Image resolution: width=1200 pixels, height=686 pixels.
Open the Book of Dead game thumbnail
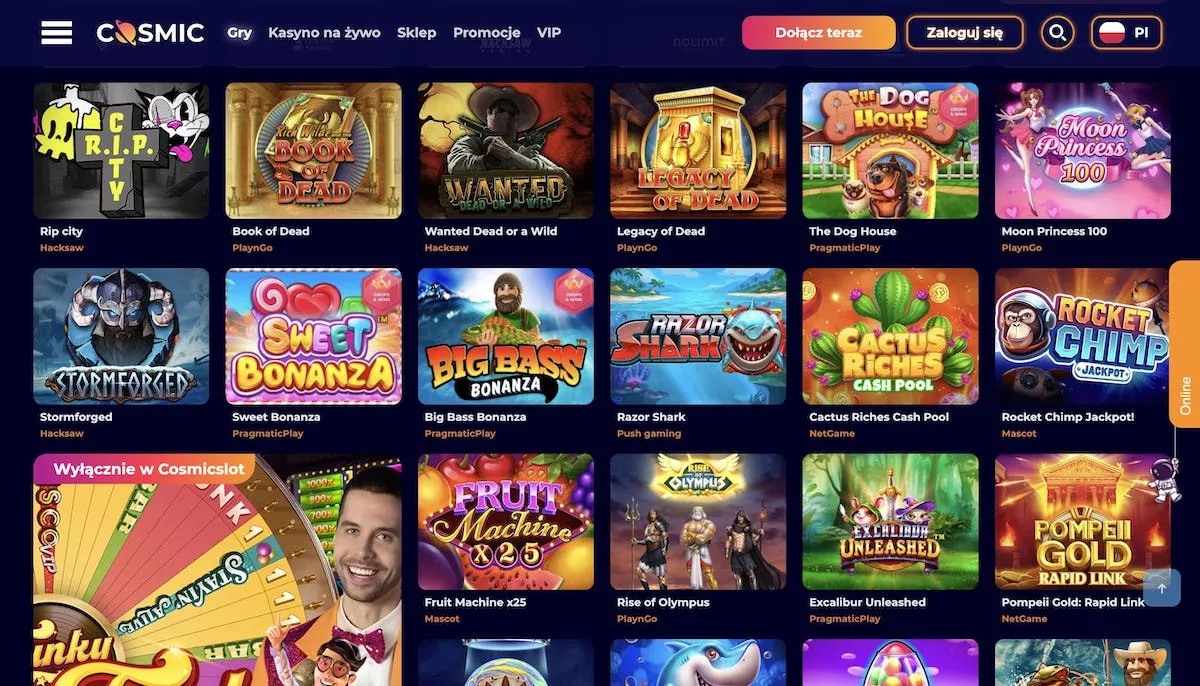[313, 150]
